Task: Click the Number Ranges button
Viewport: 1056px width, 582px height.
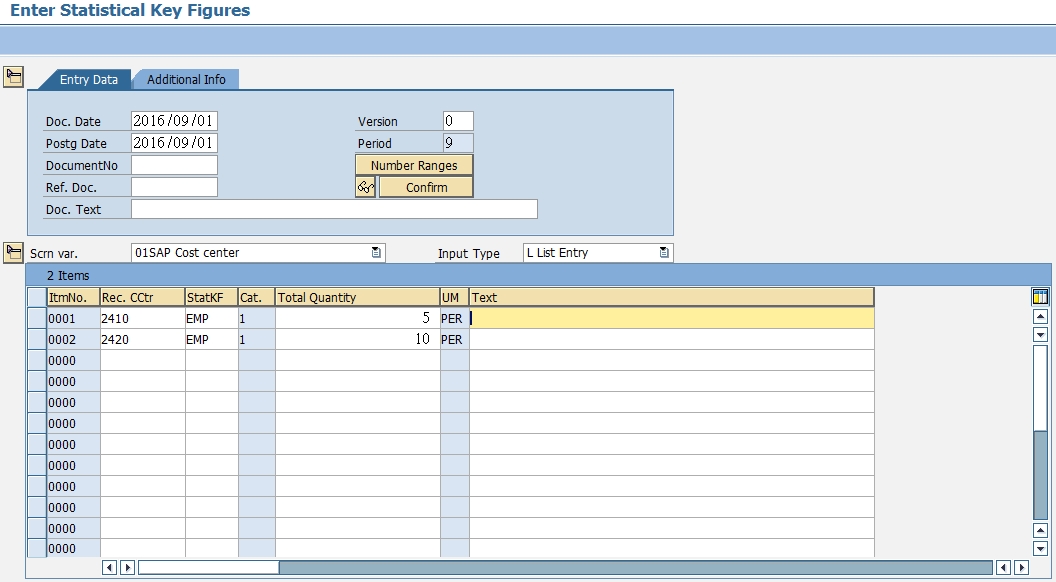Action: click(x=414, y=164)
